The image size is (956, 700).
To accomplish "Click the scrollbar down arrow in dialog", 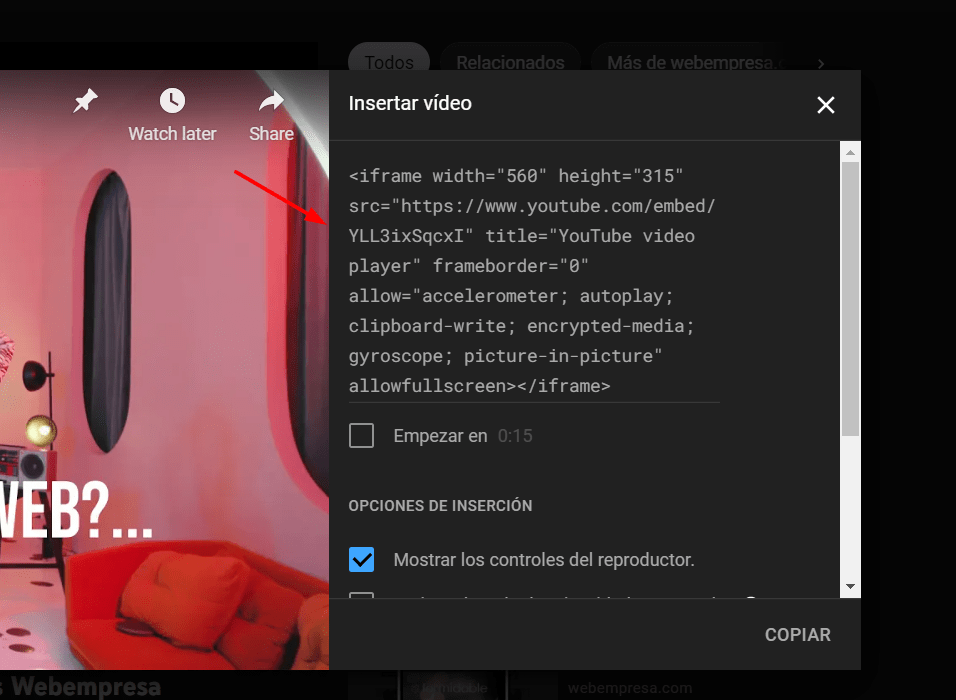I will tap(850, 587).
